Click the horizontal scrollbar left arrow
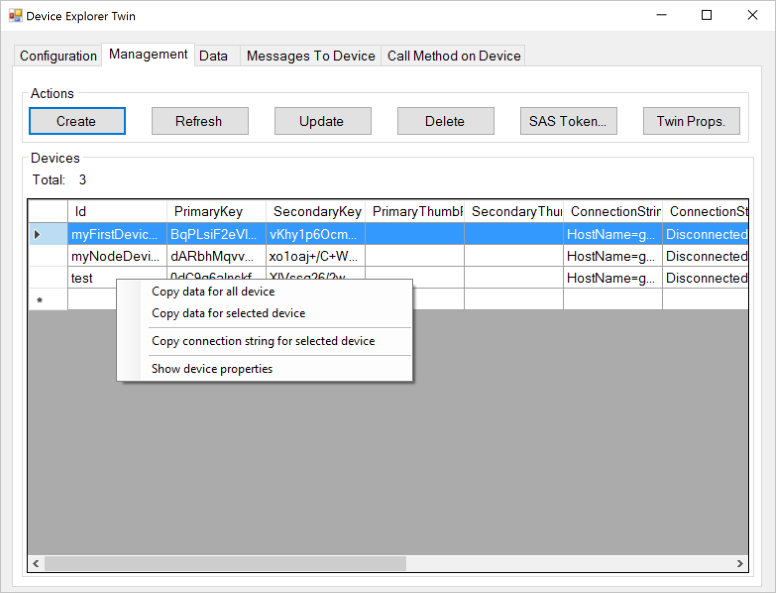This screenshot has height=593, width=776. click(x=36, y=563)
